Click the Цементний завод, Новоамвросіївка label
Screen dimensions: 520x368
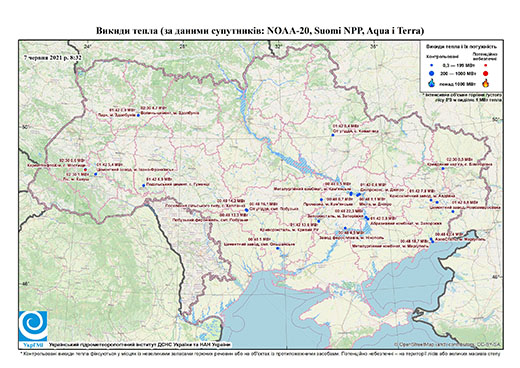click(x=465, y=207)
